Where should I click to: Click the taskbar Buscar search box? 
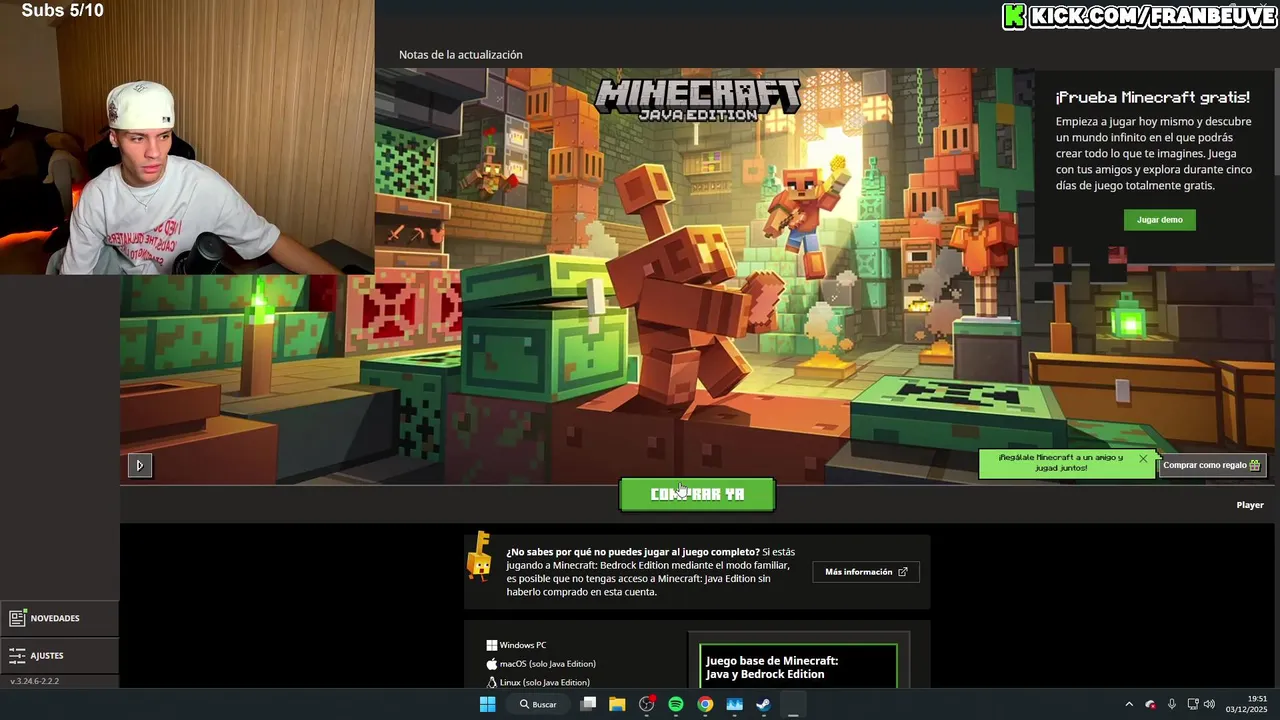pyautogui.click(x=539, y=704)
